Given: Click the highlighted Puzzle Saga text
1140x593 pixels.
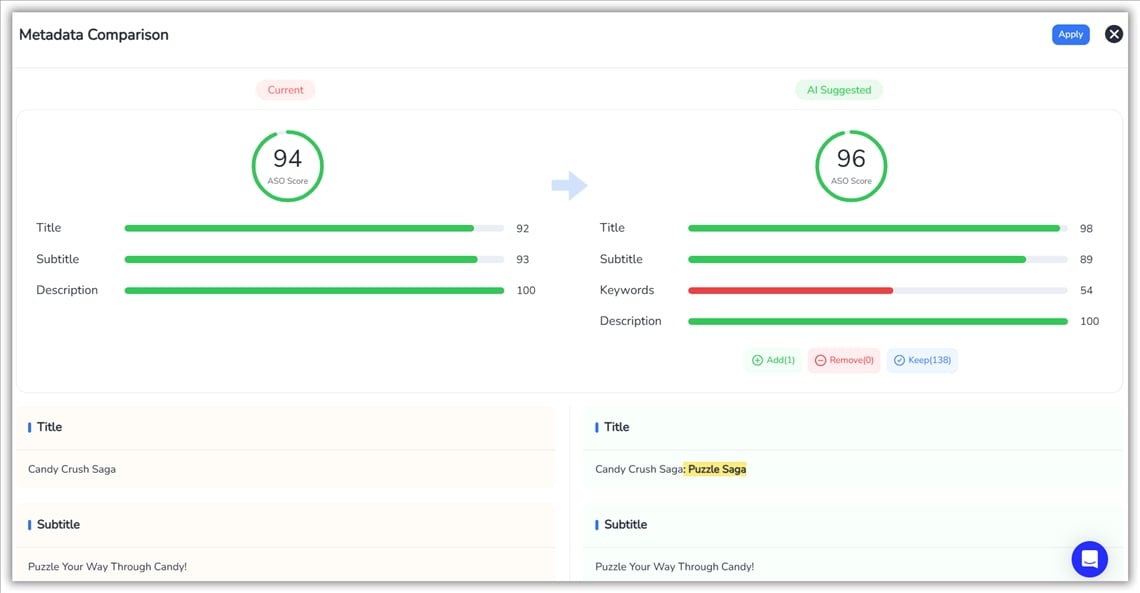Looking at the screenshot, I should point(716,469).
